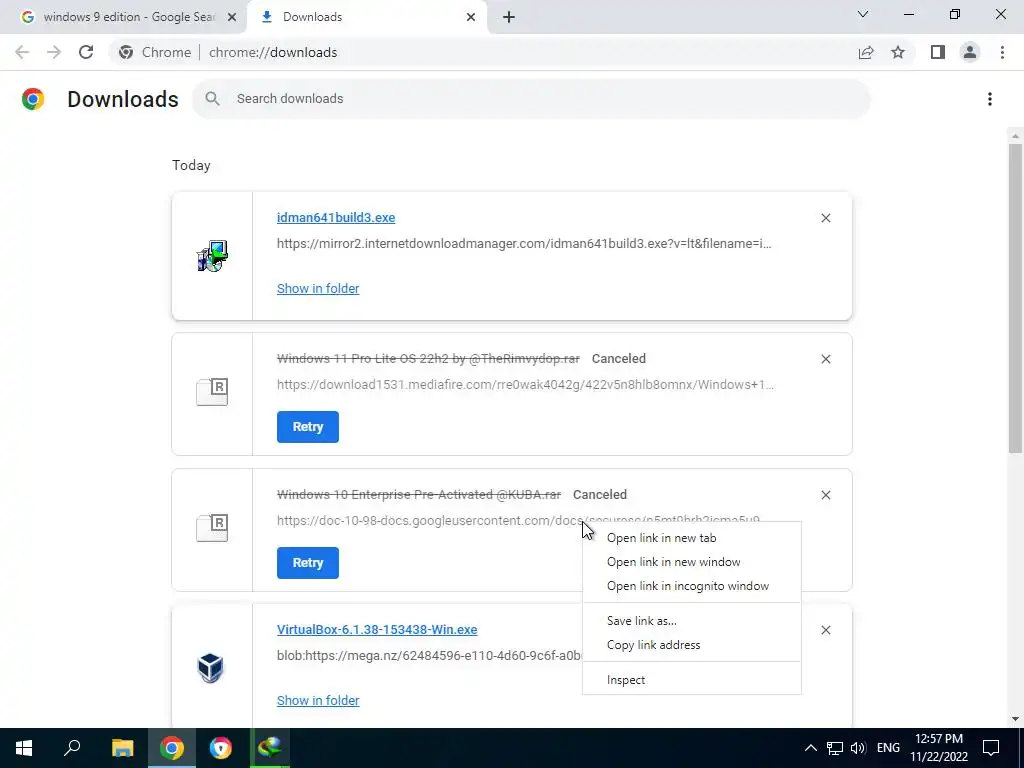Open the volume control in tray
The width and height of the screenshot is (1024, 768).
[x=858, y=748]
